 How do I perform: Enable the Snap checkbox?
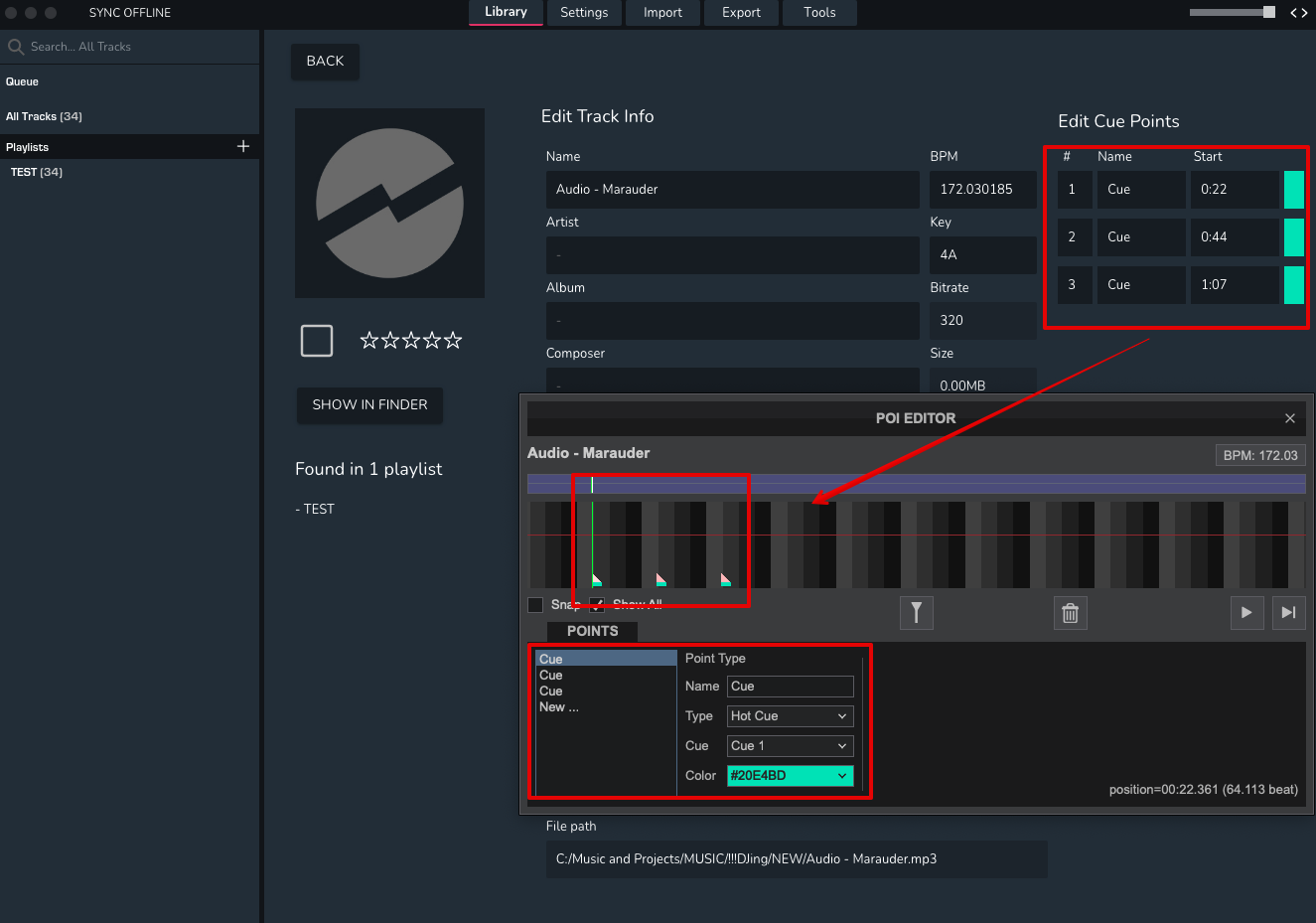536,605
